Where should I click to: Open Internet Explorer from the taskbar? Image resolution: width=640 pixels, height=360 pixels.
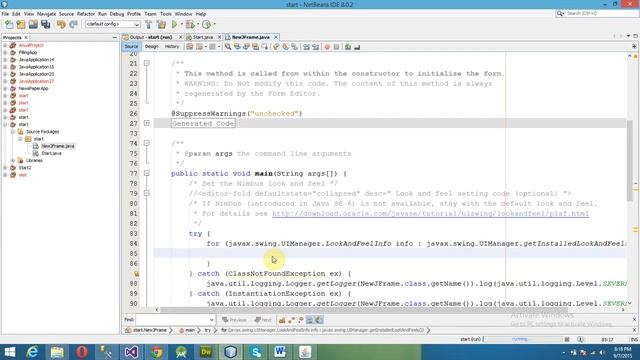click(32, 352)
